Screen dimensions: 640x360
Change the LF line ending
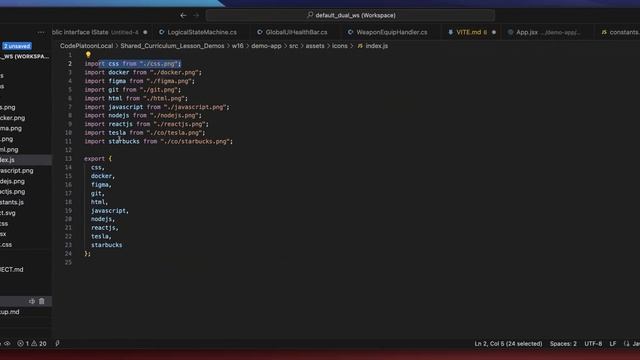[x=613, y=344]
